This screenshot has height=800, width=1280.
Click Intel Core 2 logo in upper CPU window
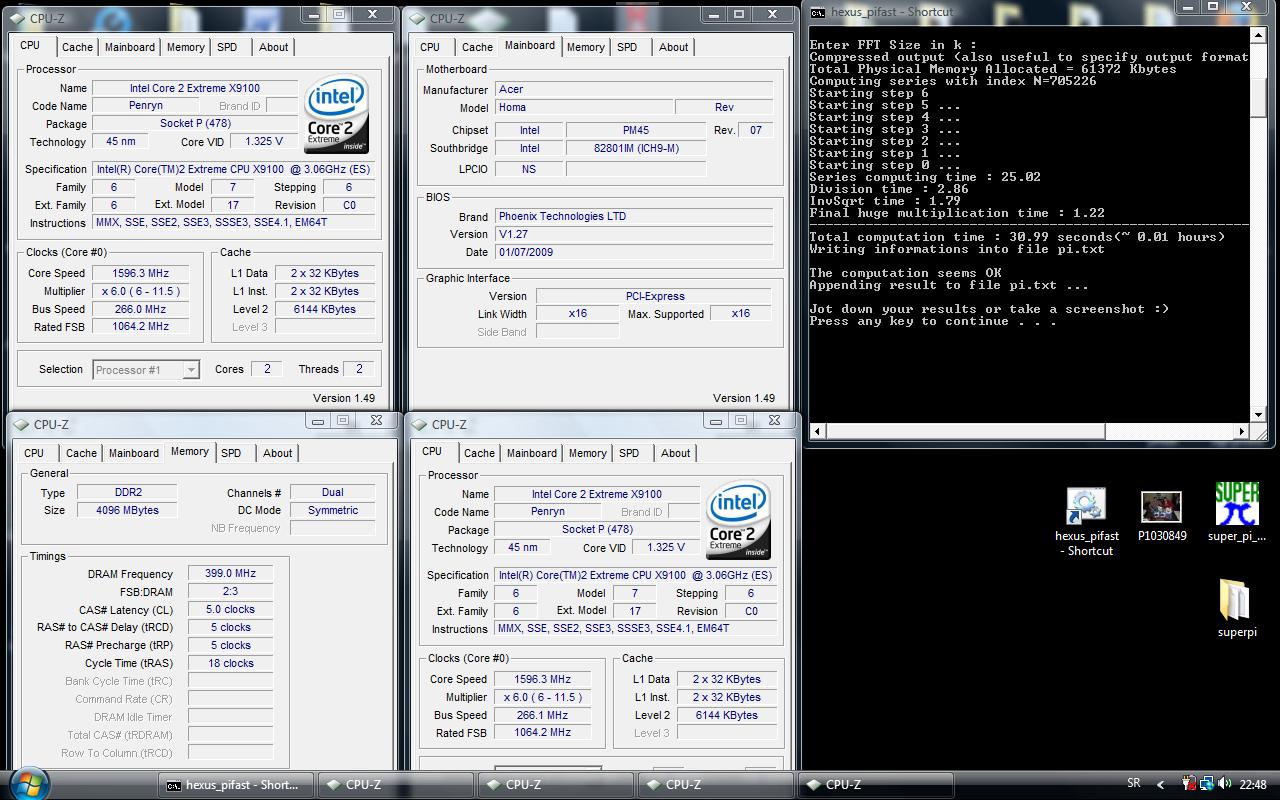point(337,113)
